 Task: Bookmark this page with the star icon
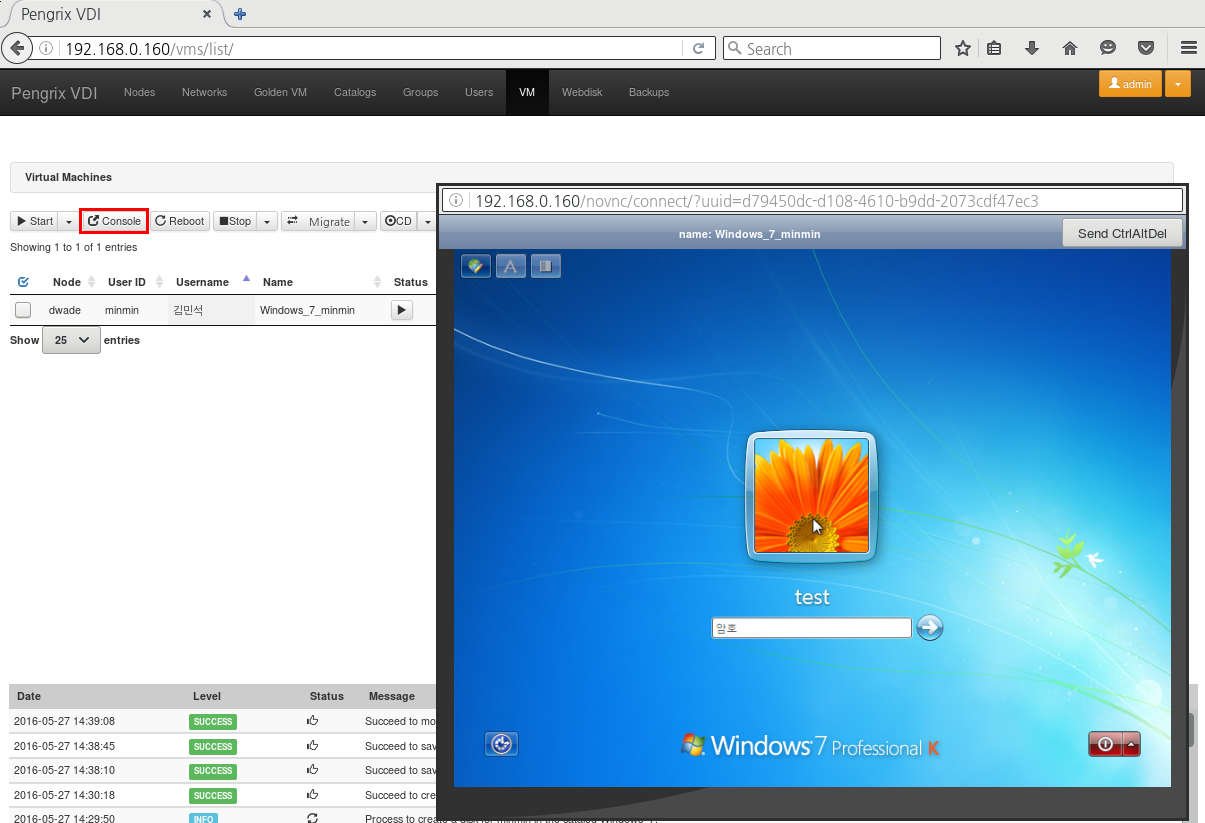click(962, 48)
